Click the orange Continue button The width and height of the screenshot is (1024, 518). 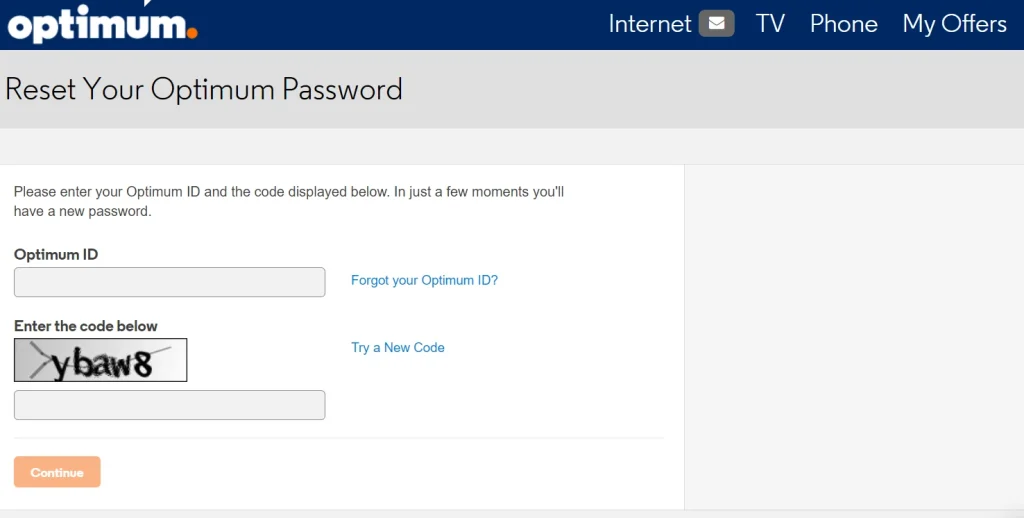coord(57,472)
